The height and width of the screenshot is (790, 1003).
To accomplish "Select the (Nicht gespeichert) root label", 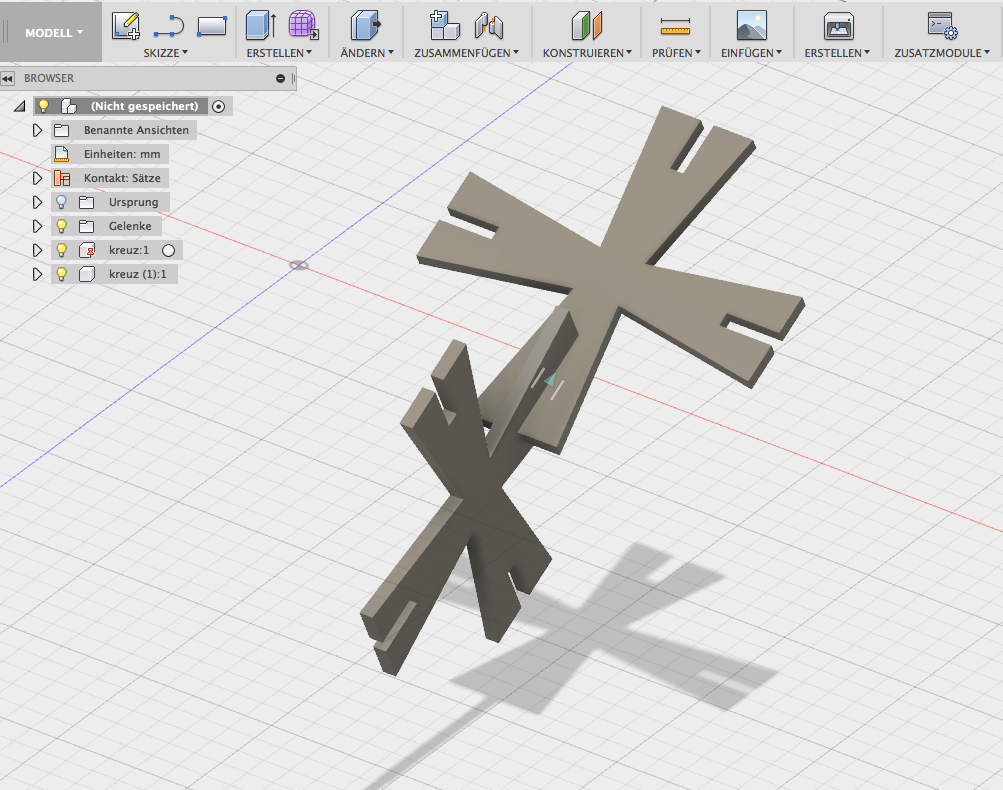I will (145, 106).
